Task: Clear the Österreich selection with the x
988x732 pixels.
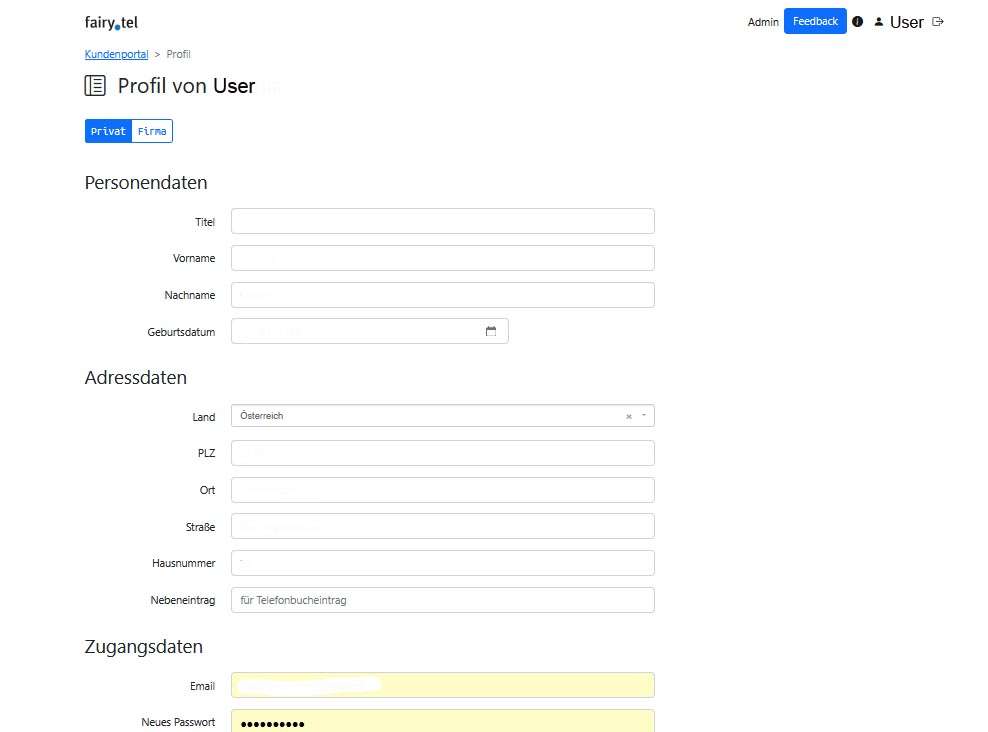Action: pyautogui.click(x=629, y=416)
